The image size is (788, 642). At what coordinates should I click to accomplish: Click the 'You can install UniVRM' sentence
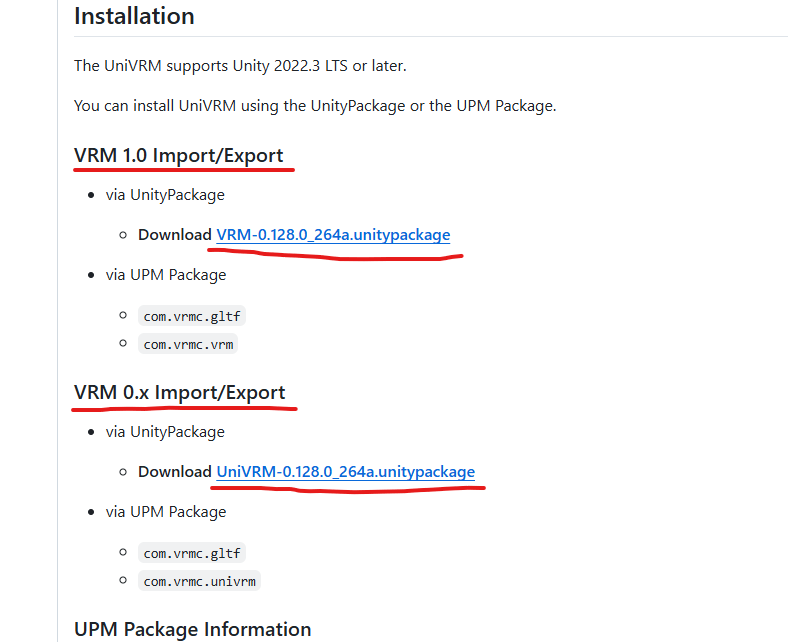(314, 106)
